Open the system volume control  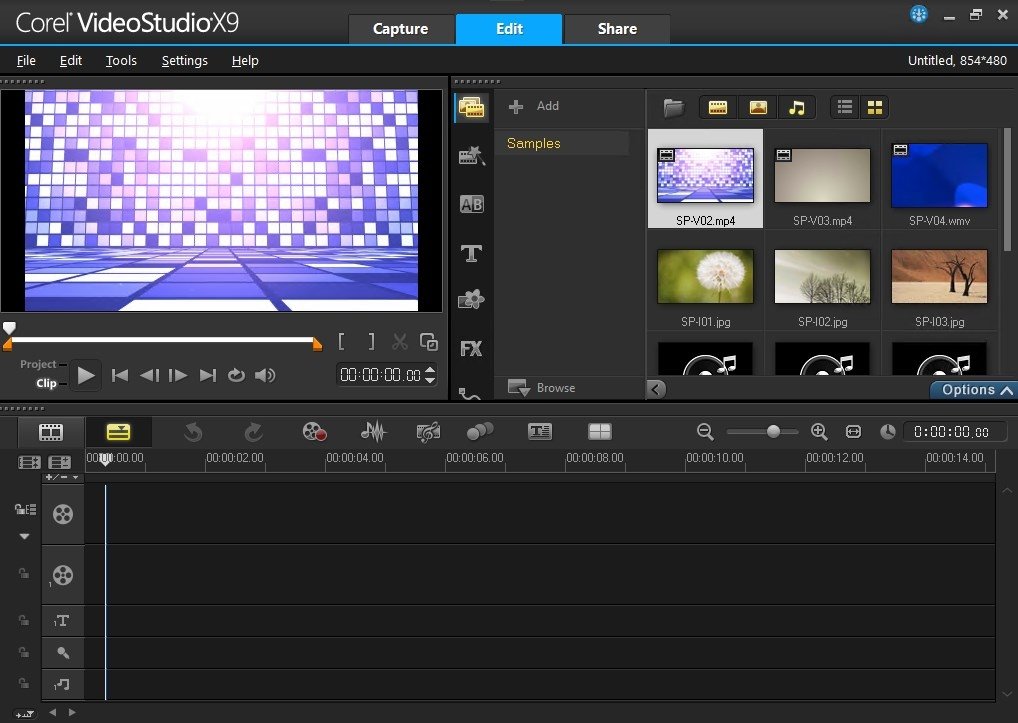[265, 375]
